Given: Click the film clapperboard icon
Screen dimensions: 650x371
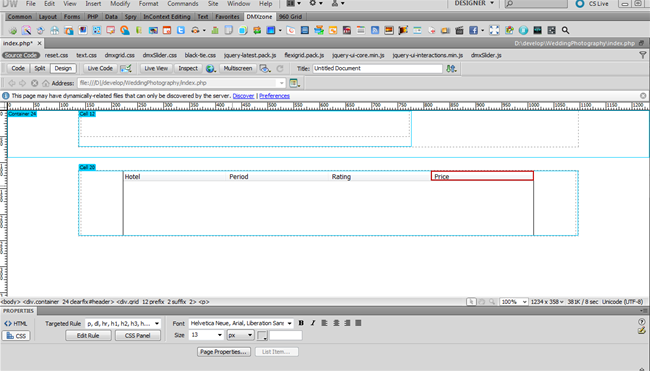Looking at the screenshot, I should coord(459,30).
